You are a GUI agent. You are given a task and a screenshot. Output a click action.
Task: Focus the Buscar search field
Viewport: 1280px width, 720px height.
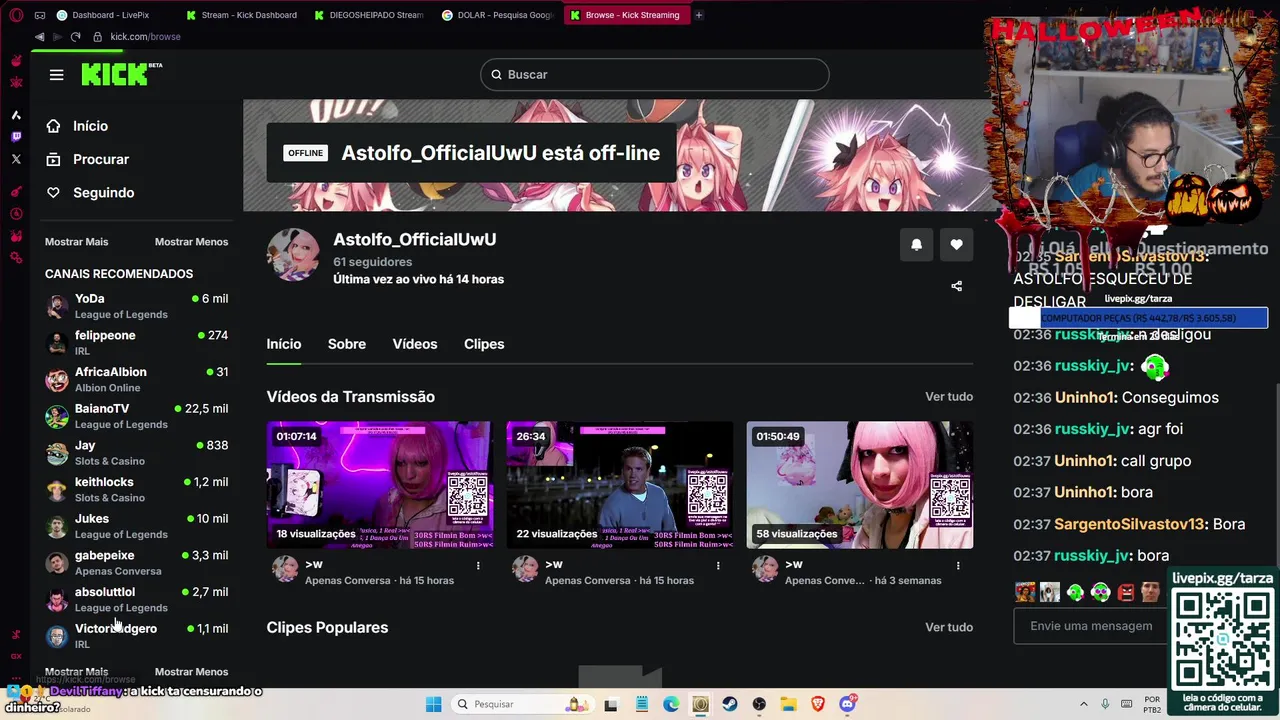655,74
